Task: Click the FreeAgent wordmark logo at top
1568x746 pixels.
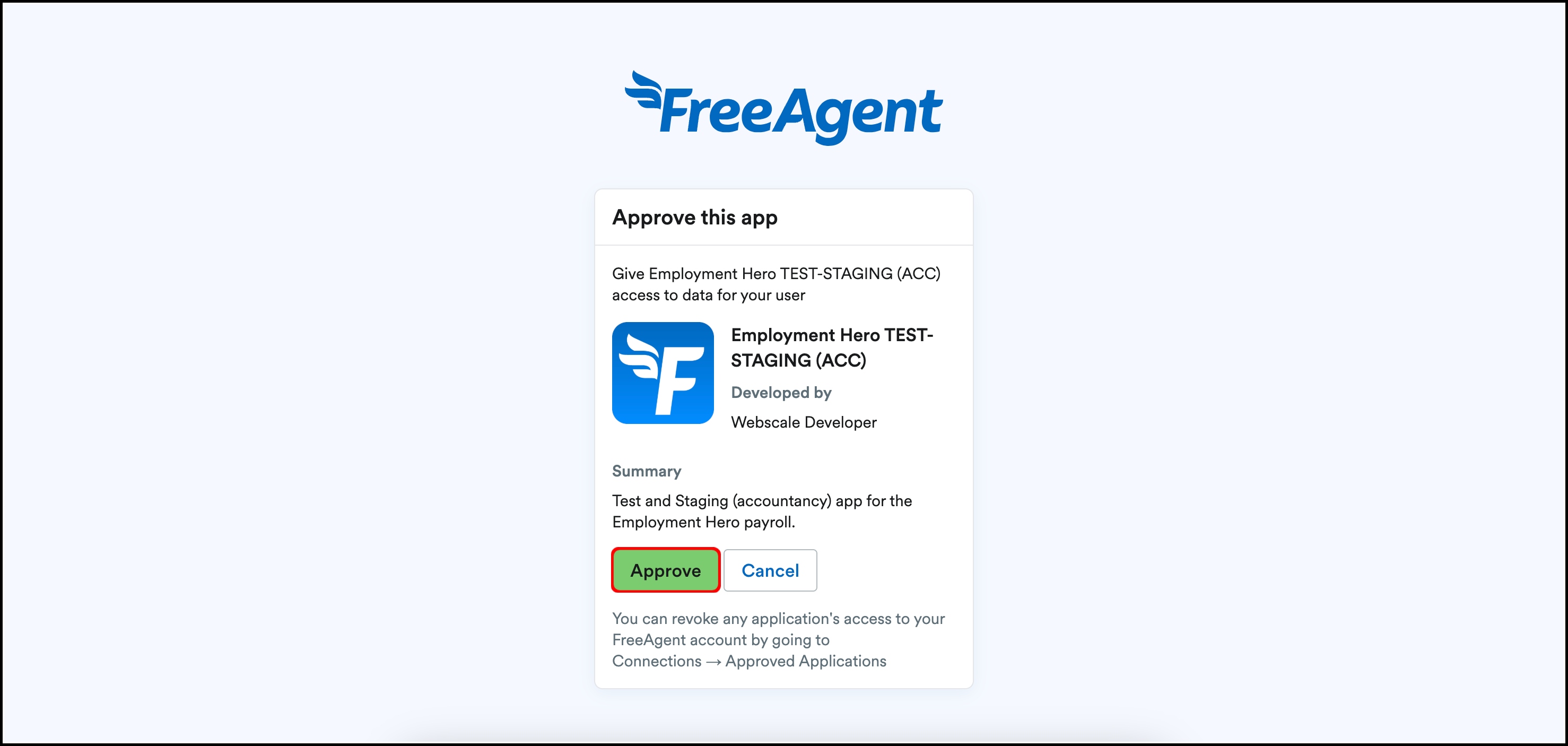Action: tap(784, 108)
